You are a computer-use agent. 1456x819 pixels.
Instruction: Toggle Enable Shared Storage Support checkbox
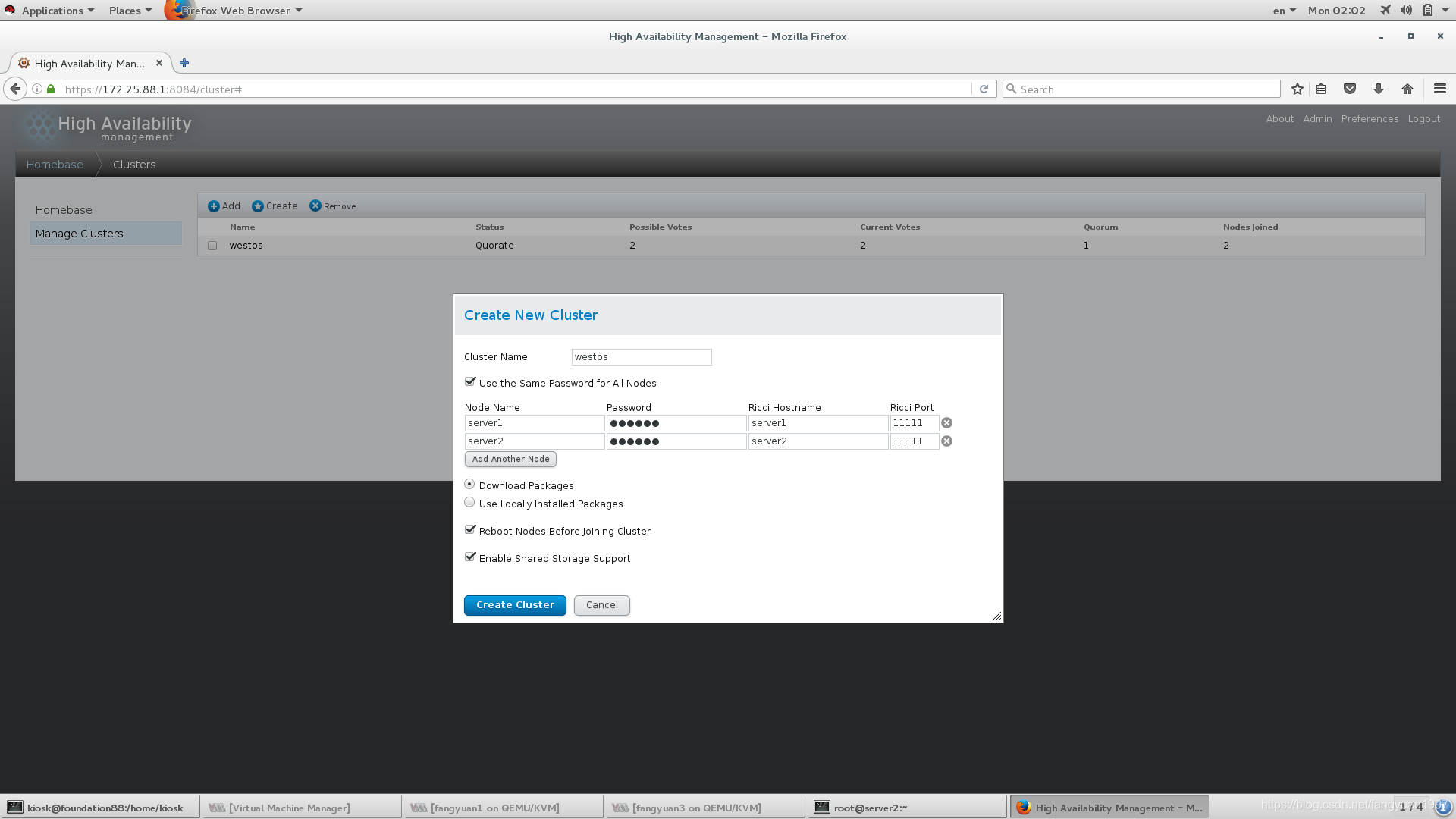(470, 557)
